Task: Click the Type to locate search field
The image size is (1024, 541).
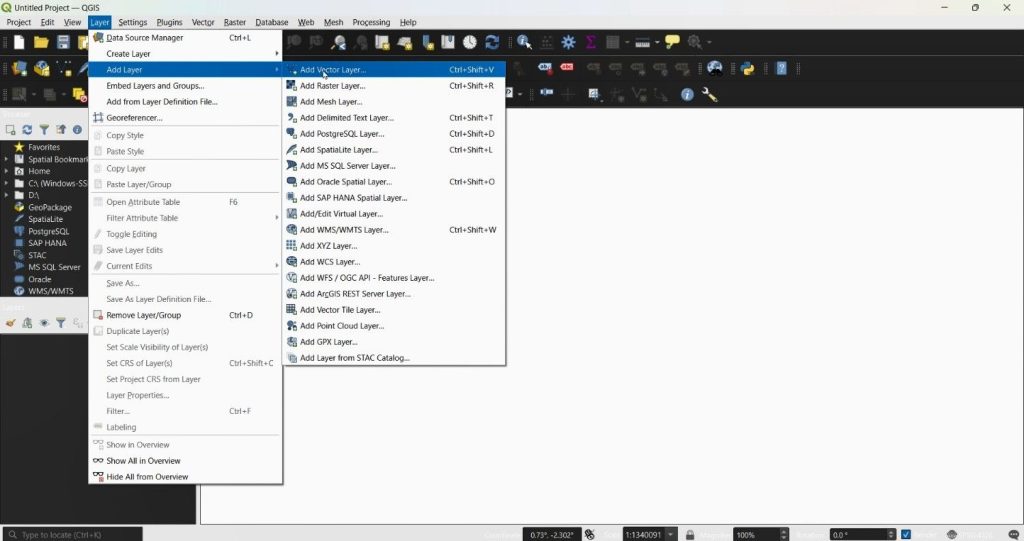Action: click(72, 534)
